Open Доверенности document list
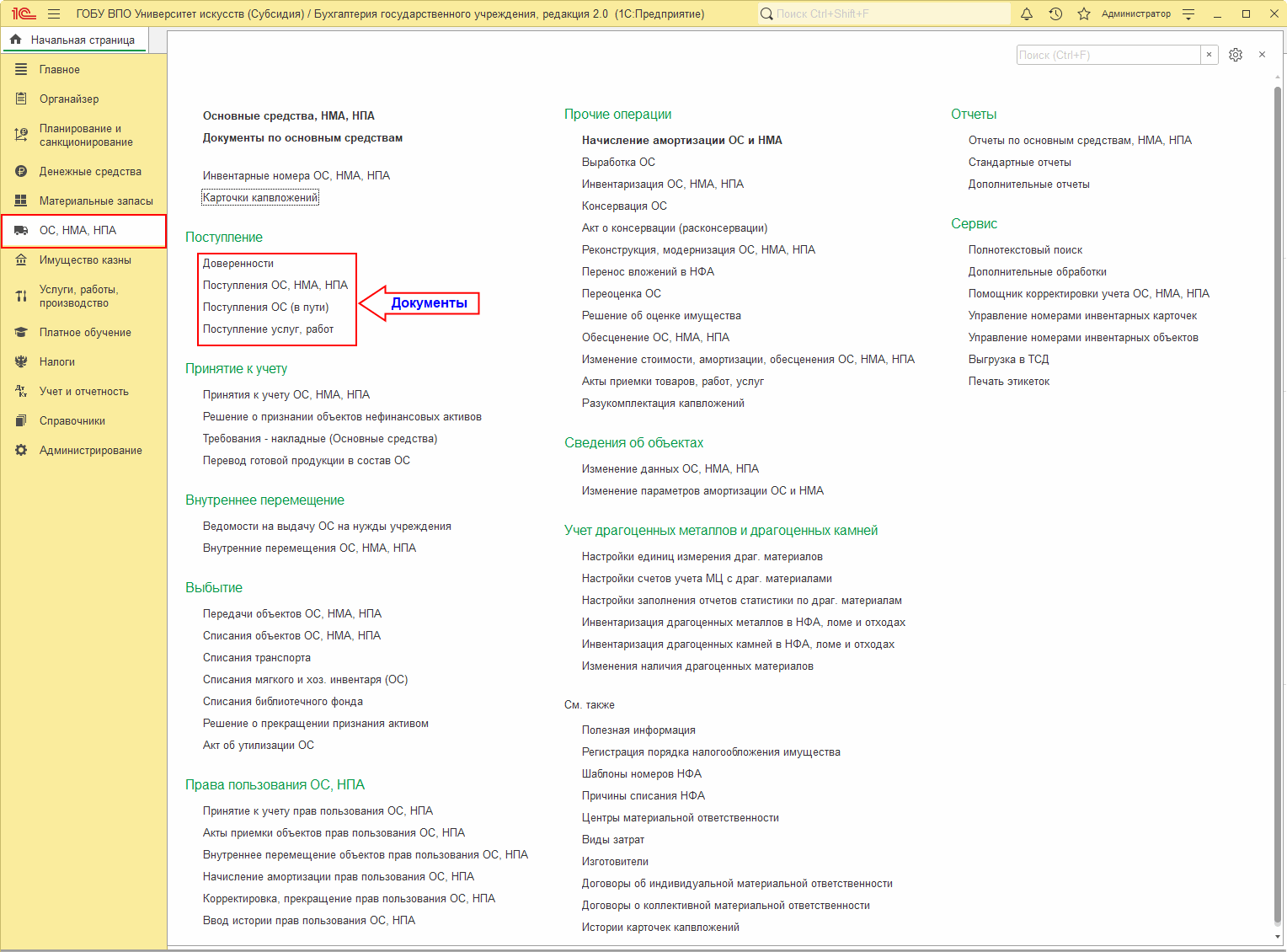 coord(238,263)
